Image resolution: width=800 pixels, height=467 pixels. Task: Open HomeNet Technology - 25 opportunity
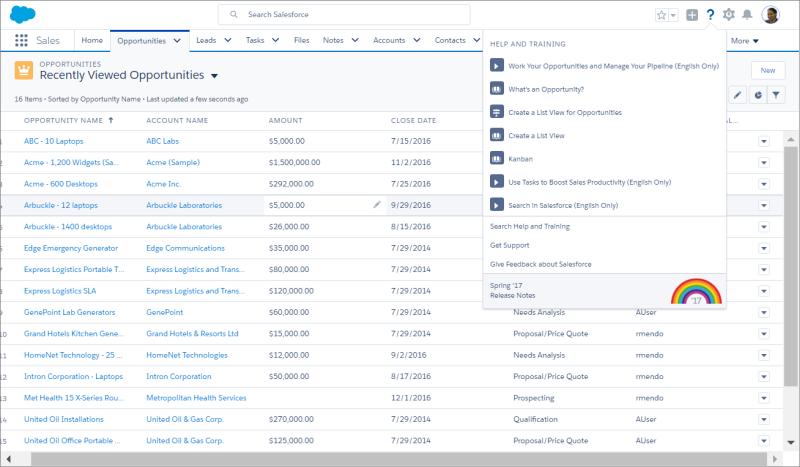click(72, 355)
